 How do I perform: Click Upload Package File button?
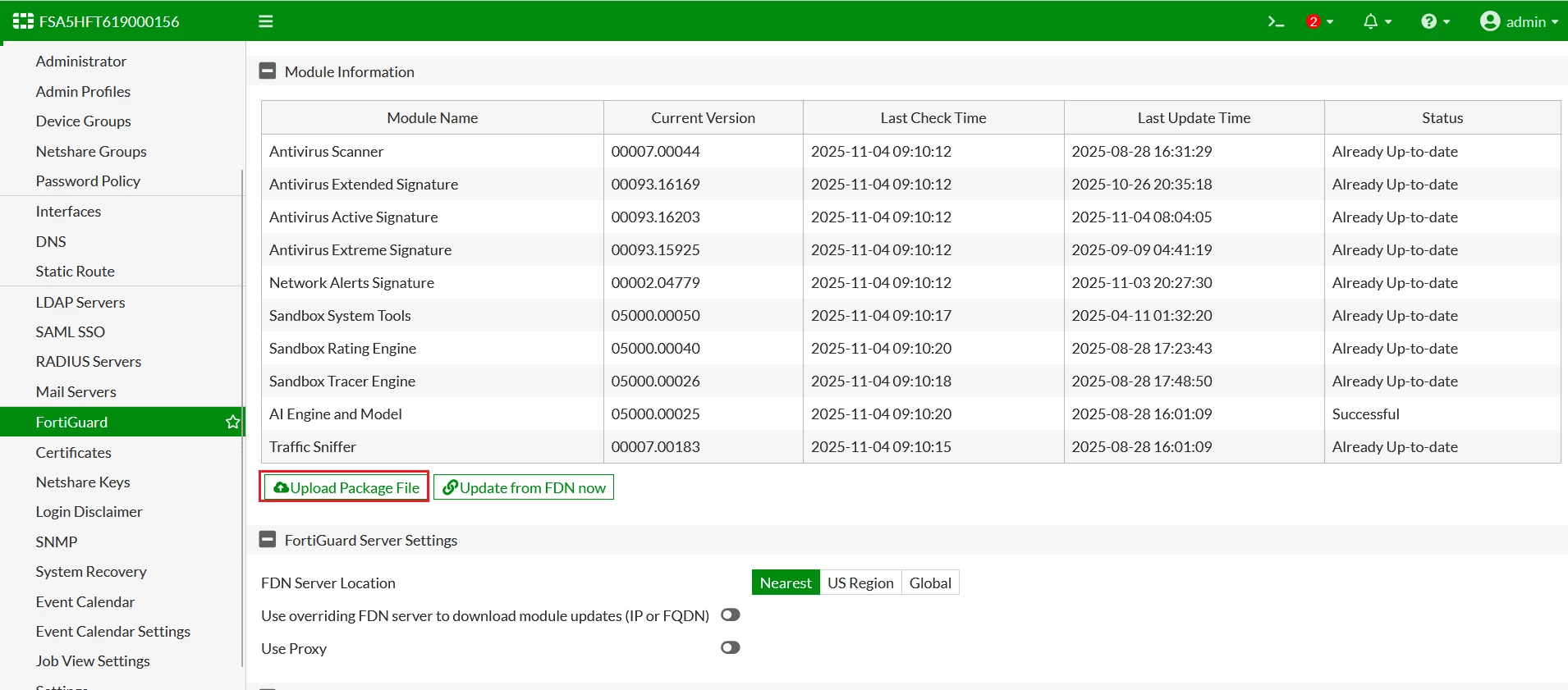(x=346, y=487)
